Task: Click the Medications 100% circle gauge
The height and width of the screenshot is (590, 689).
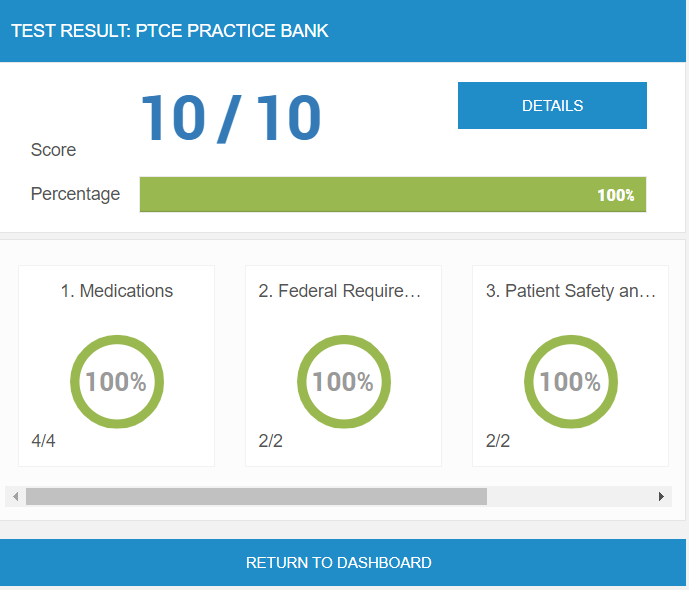Action: tap(116, 381)
